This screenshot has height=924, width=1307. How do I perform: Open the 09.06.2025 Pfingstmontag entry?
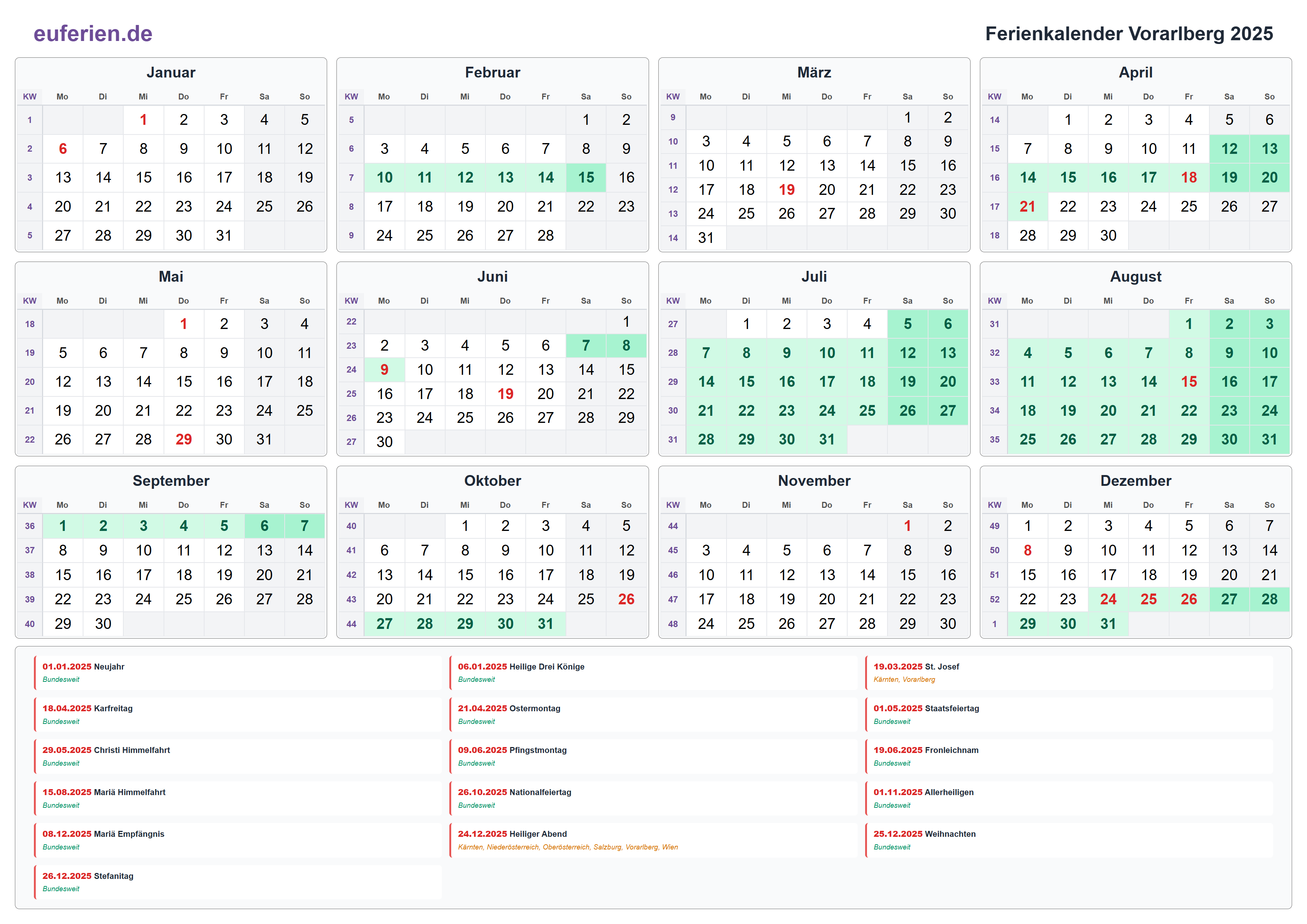(x=653, y=756)
